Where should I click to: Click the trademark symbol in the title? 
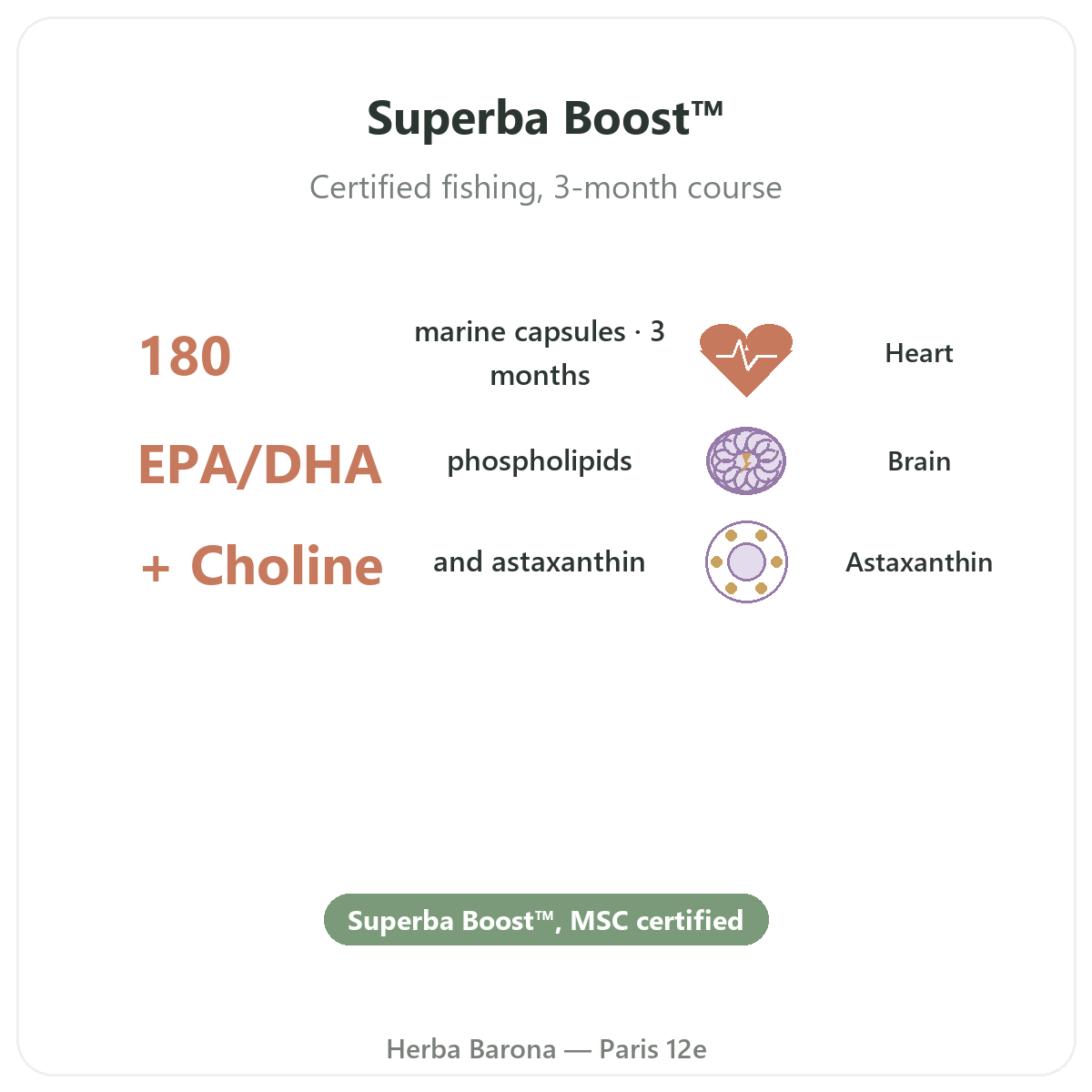(708, 109)
